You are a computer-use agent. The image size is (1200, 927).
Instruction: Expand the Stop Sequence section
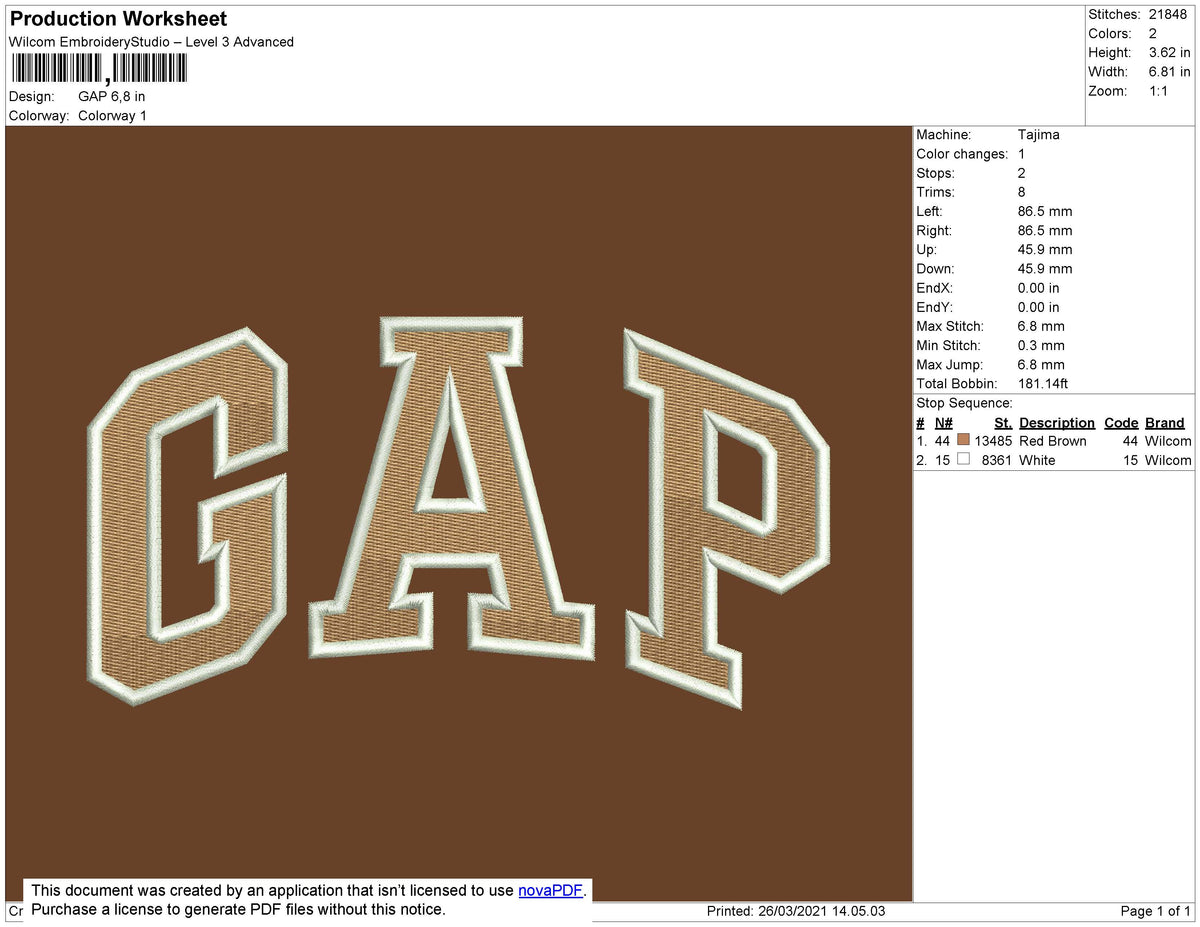click(965, 403)
